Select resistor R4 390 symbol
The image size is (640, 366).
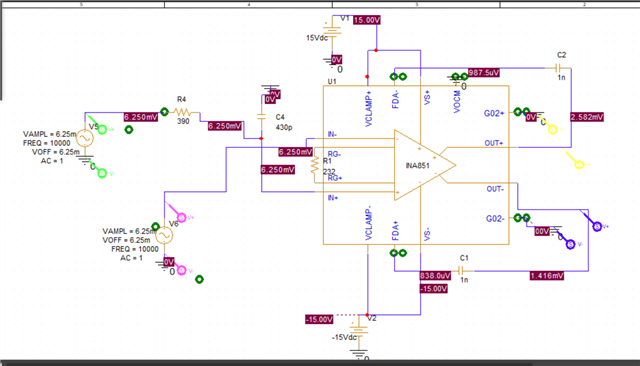[182, 112]
